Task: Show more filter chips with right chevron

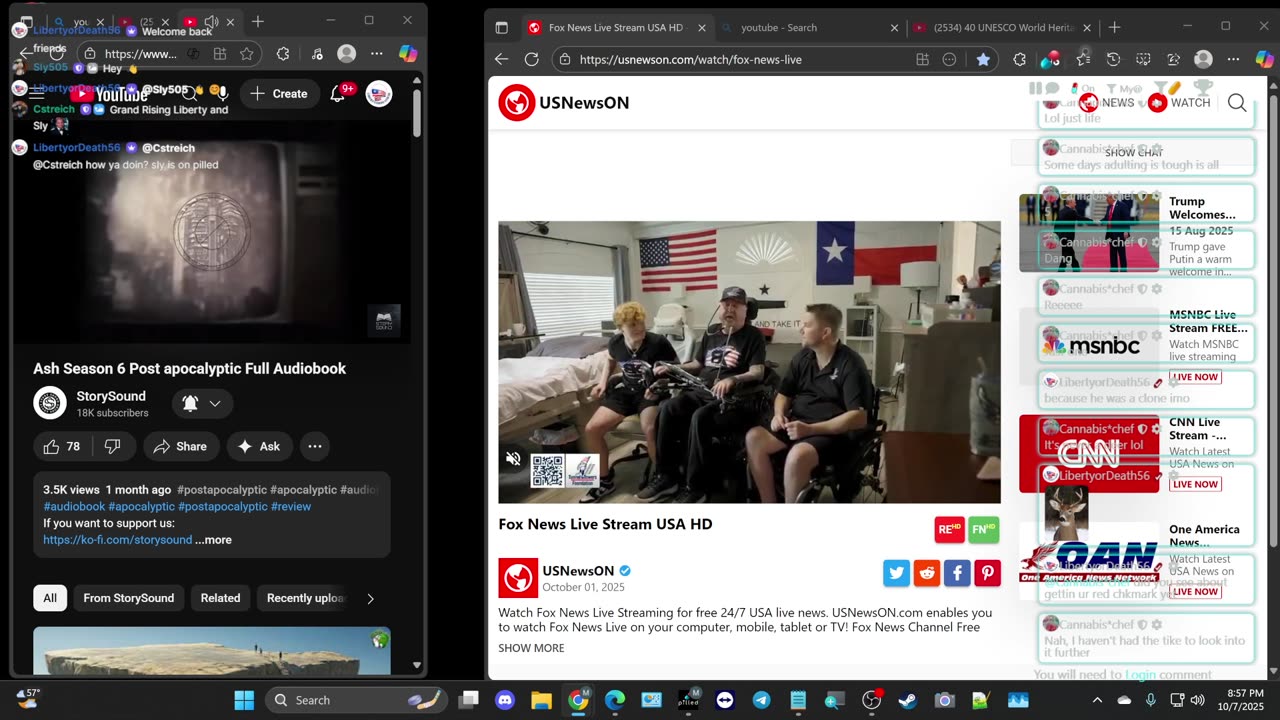Action: [370, 598]
